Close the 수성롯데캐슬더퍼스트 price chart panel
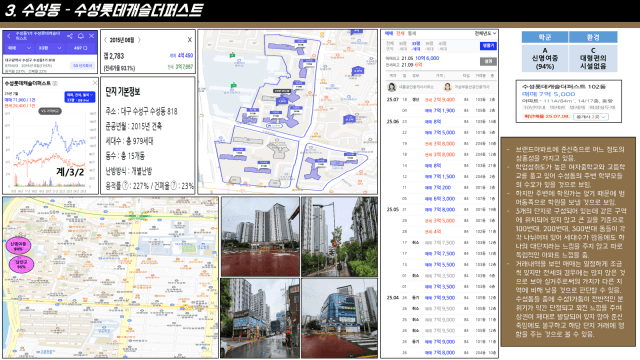The width and height of the screenshot is (640, 360). tap(95, 83)
